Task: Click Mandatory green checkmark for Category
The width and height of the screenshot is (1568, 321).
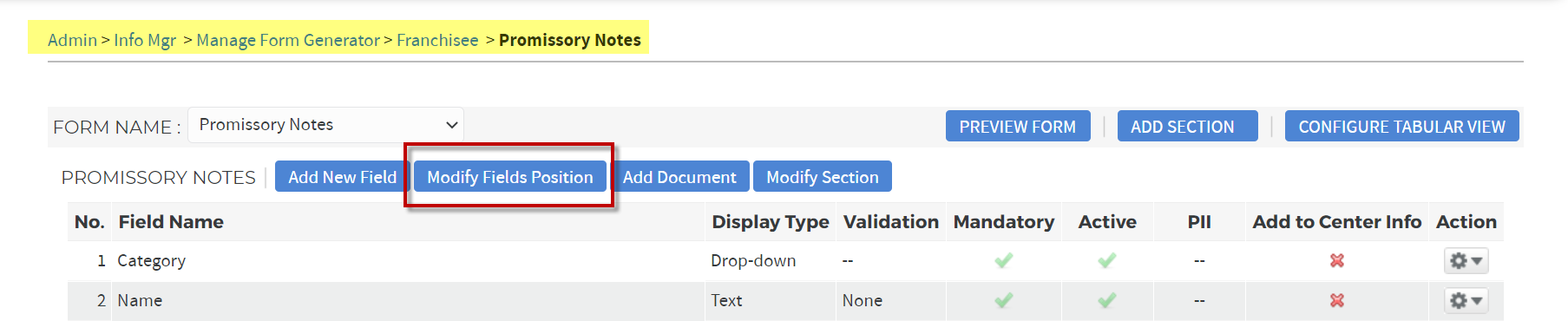Action: tap(1004, 260)
